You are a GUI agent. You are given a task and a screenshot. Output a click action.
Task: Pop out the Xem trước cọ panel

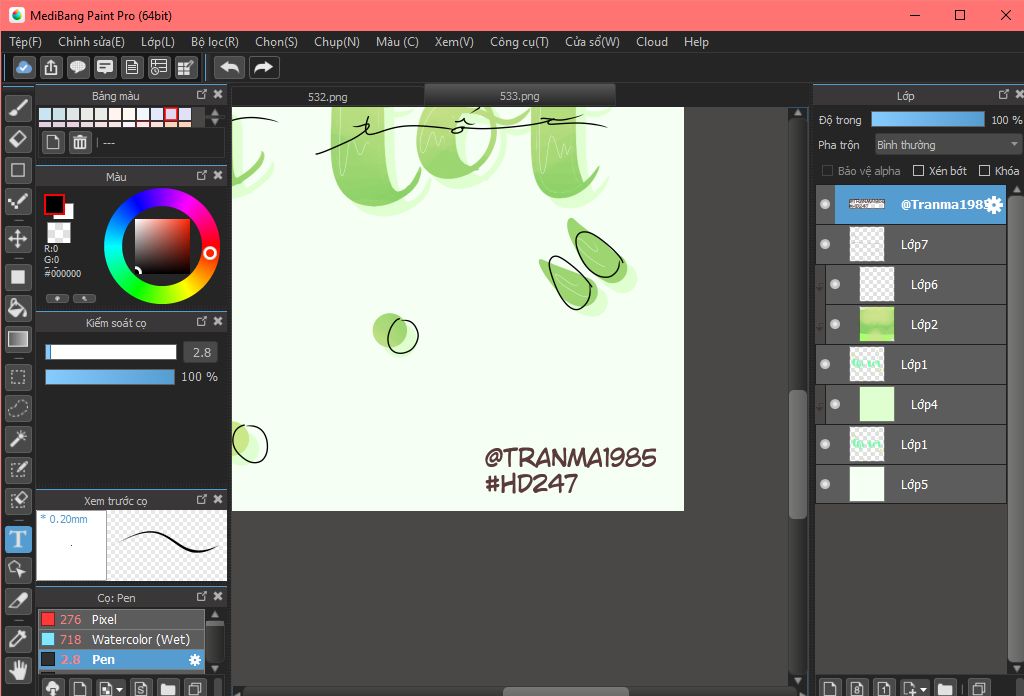(202, 499)
